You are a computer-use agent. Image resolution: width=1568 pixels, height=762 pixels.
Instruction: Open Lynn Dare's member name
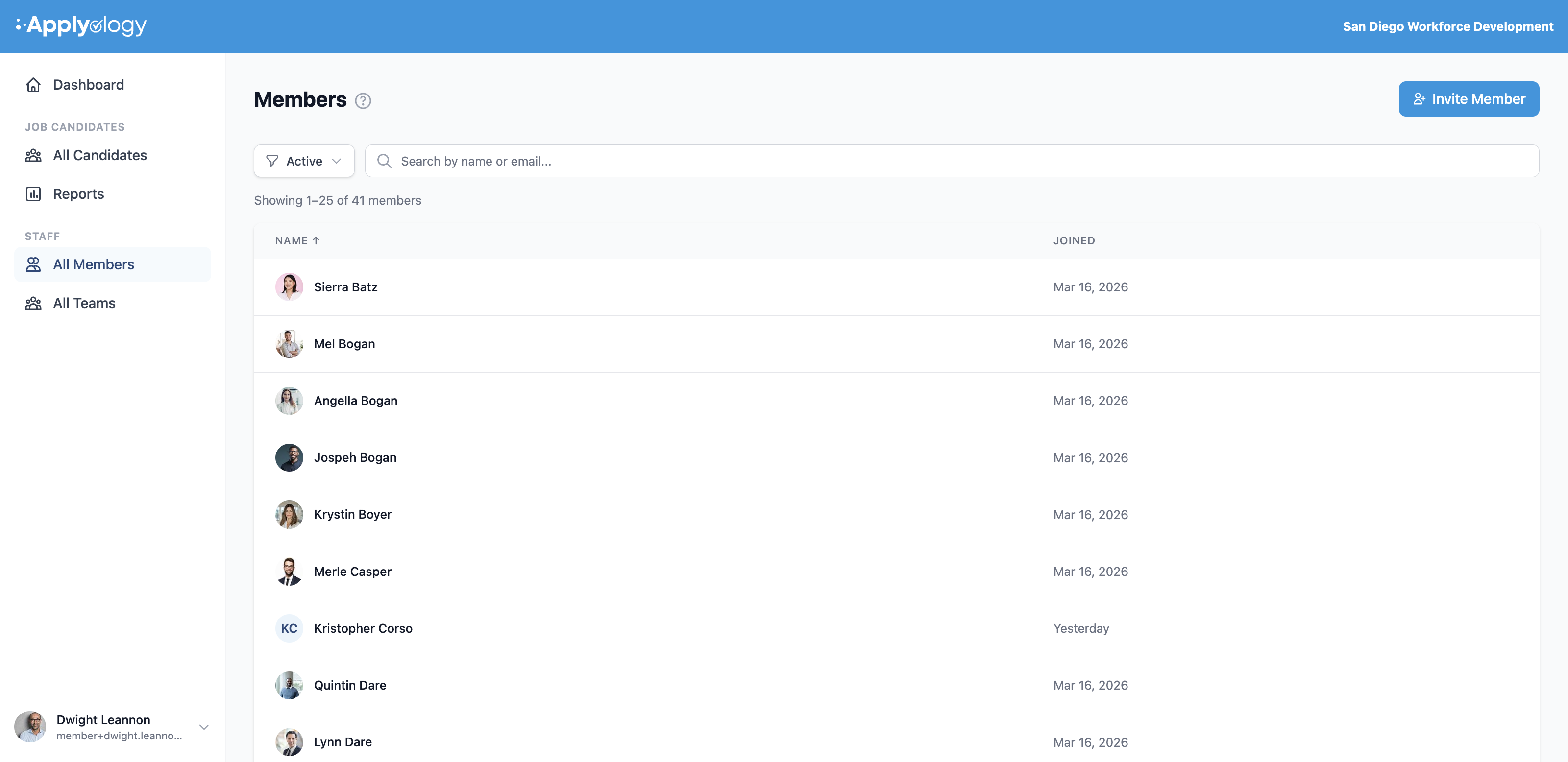click(x=343, y=742)
